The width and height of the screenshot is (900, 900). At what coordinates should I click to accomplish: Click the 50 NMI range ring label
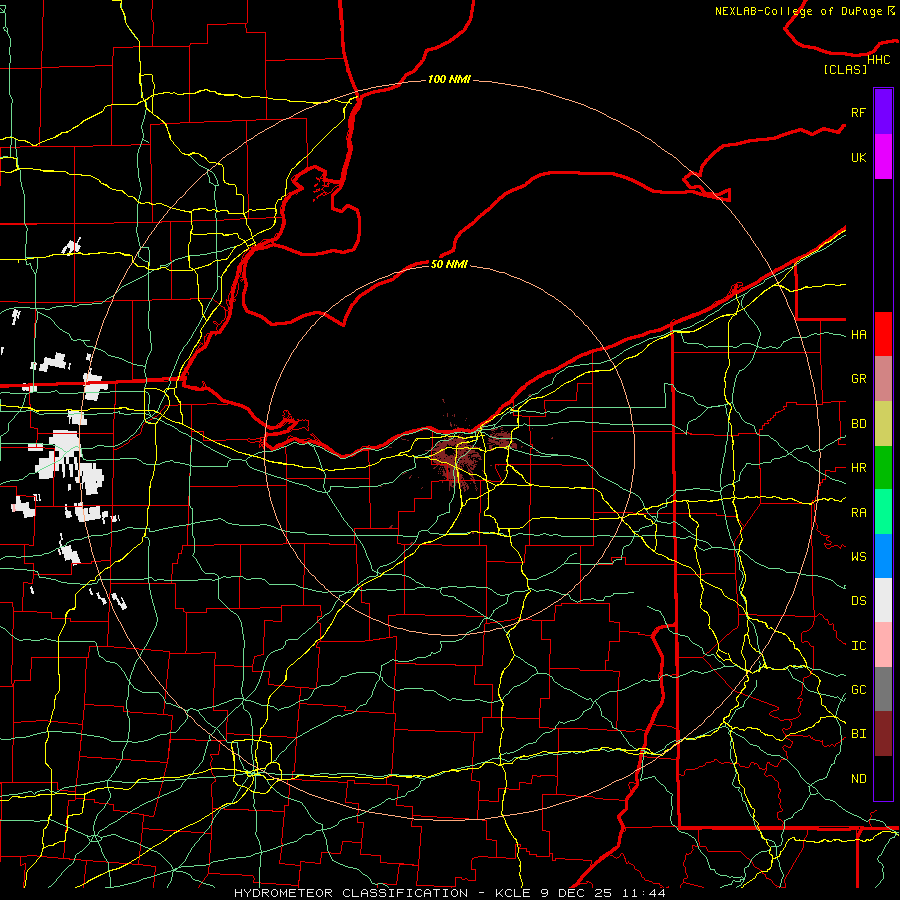point(449,264)
